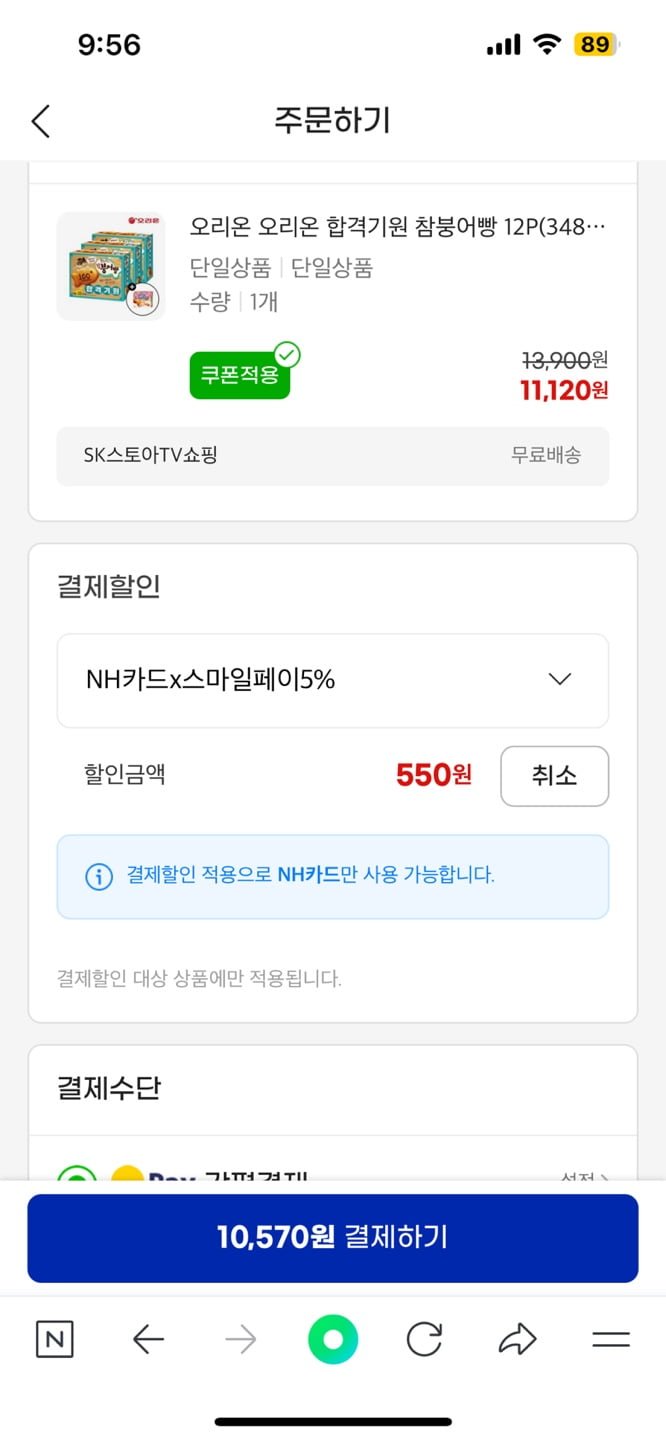This screenshot has height=1440, width=666.
Task: Tap the info icon in NH카드 notice
Action: [98, 876]
